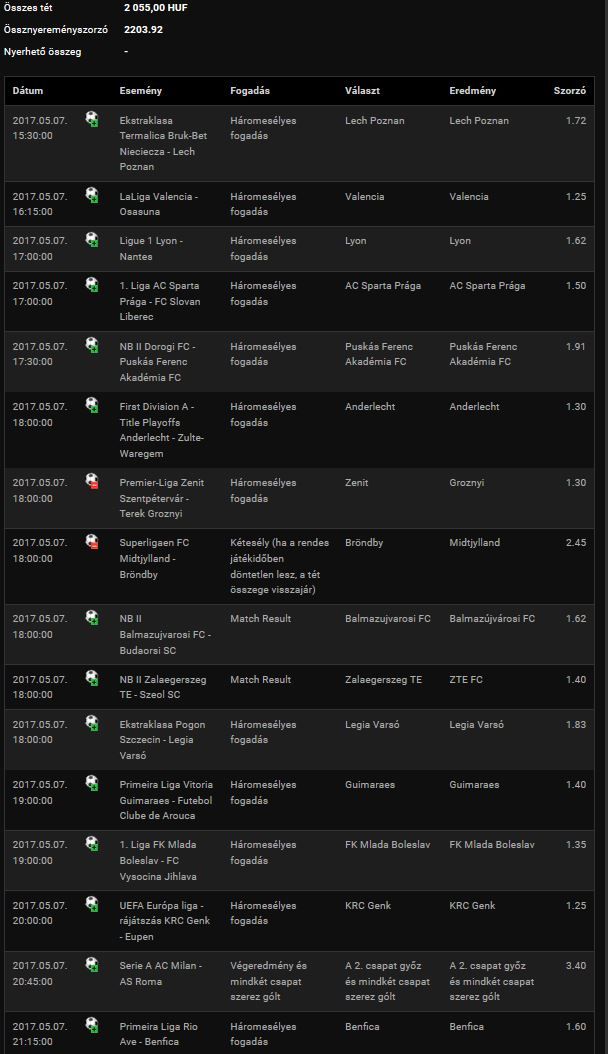608x1054 pixels.
Task: Click the football icon beside Dorogi FC match
Action: [92, 345]
